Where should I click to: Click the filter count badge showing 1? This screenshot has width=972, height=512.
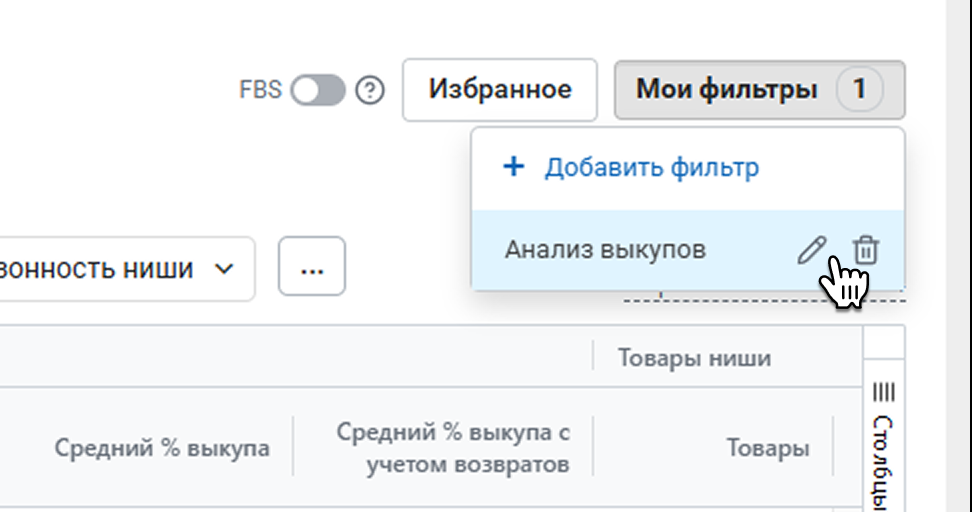tap(859, 89)
